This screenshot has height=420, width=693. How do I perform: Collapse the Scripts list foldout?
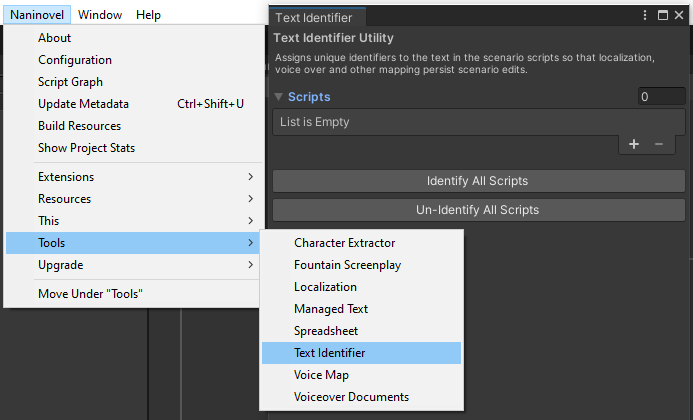[279, 97]
